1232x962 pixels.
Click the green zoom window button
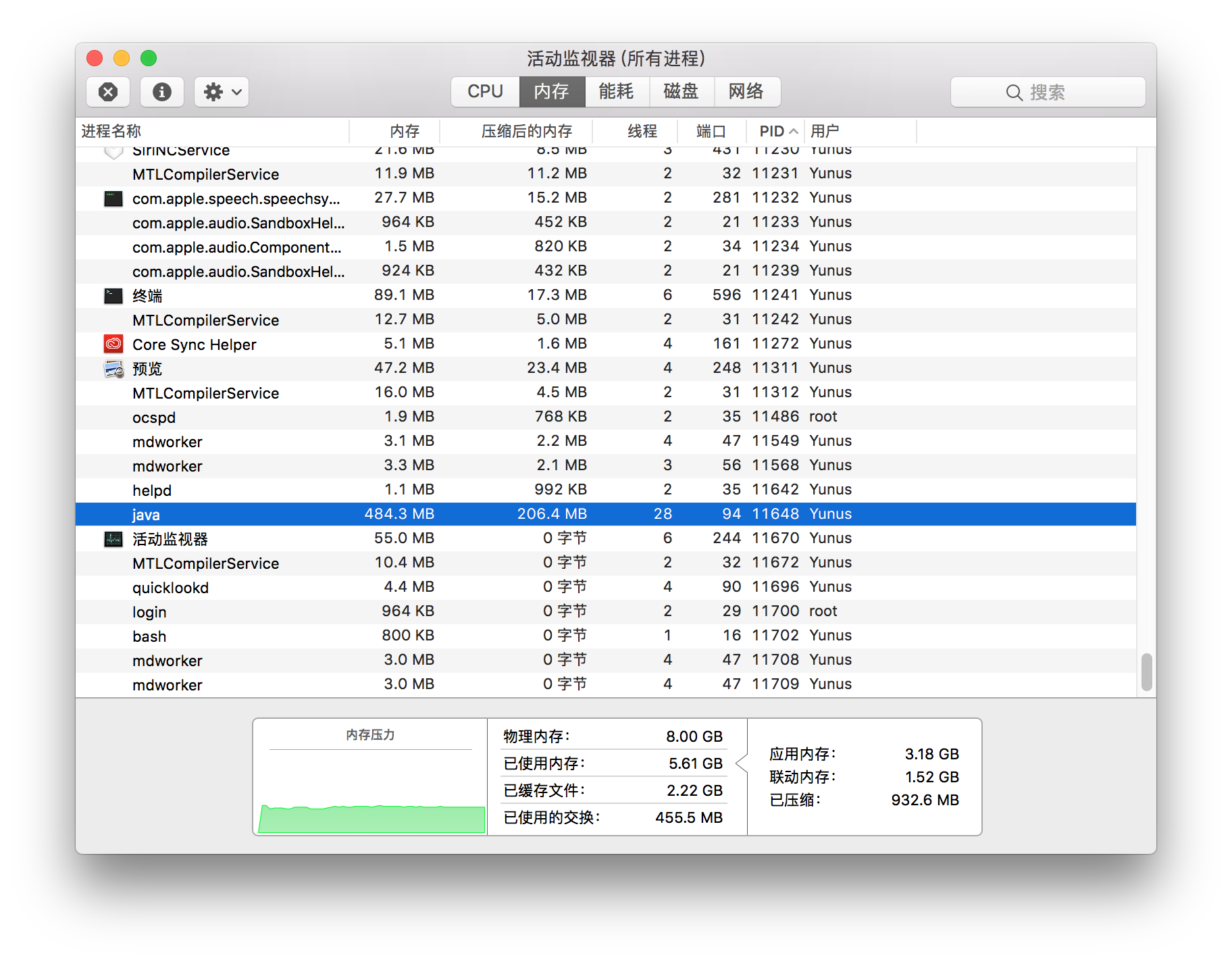coord(149,58)
